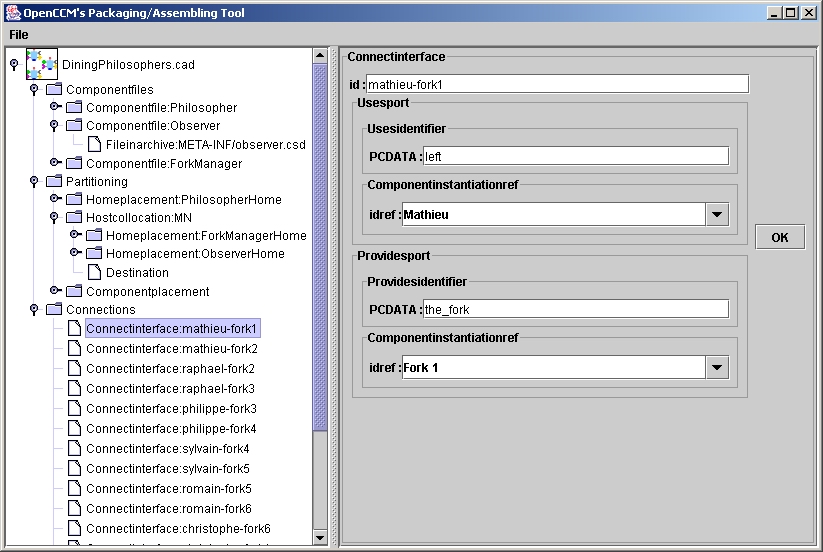Click the DiningPhilosophers.cad assembly icon
Viewport: 823px width, 552px height.
point(41,64)
